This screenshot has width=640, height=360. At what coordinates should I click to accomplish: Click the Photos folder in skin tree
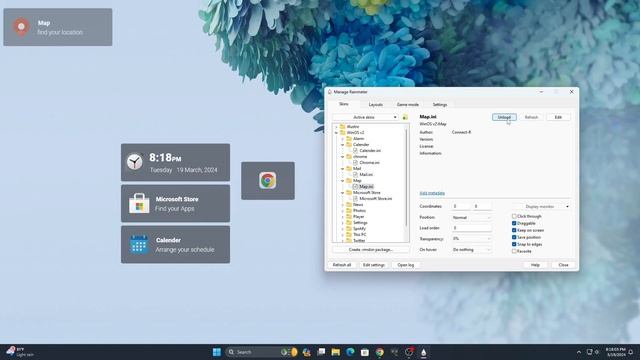[x=359, y=211]
